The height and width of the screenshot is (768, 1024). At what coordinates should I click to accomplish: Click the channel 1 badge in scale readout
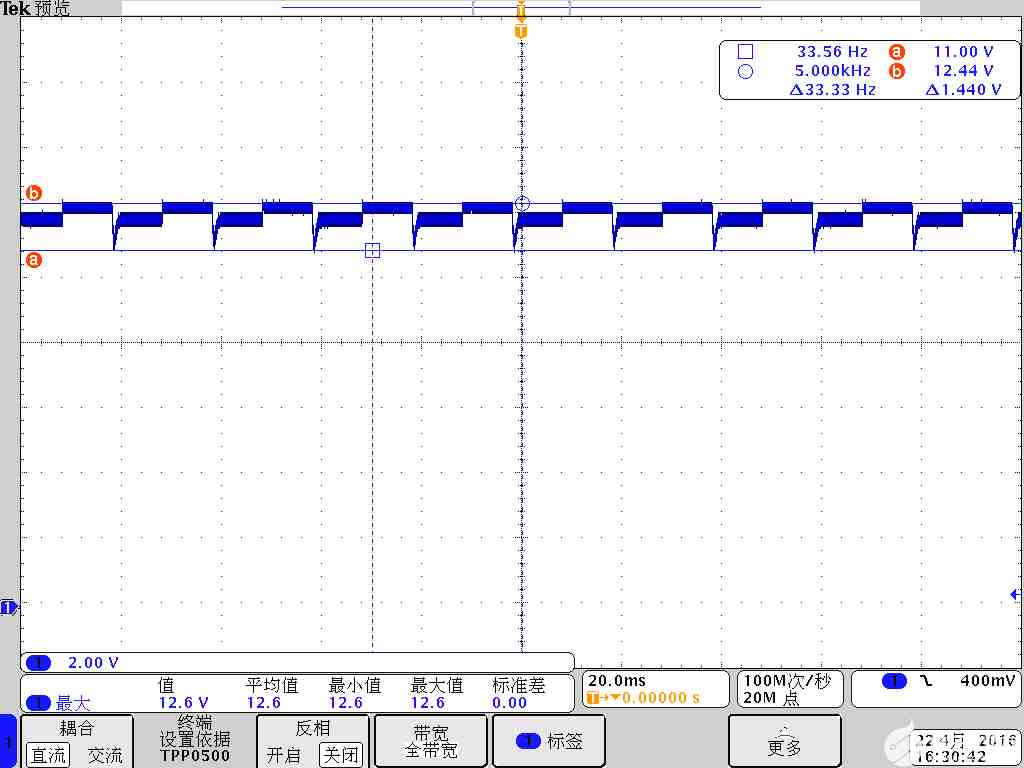click(39, 663)
